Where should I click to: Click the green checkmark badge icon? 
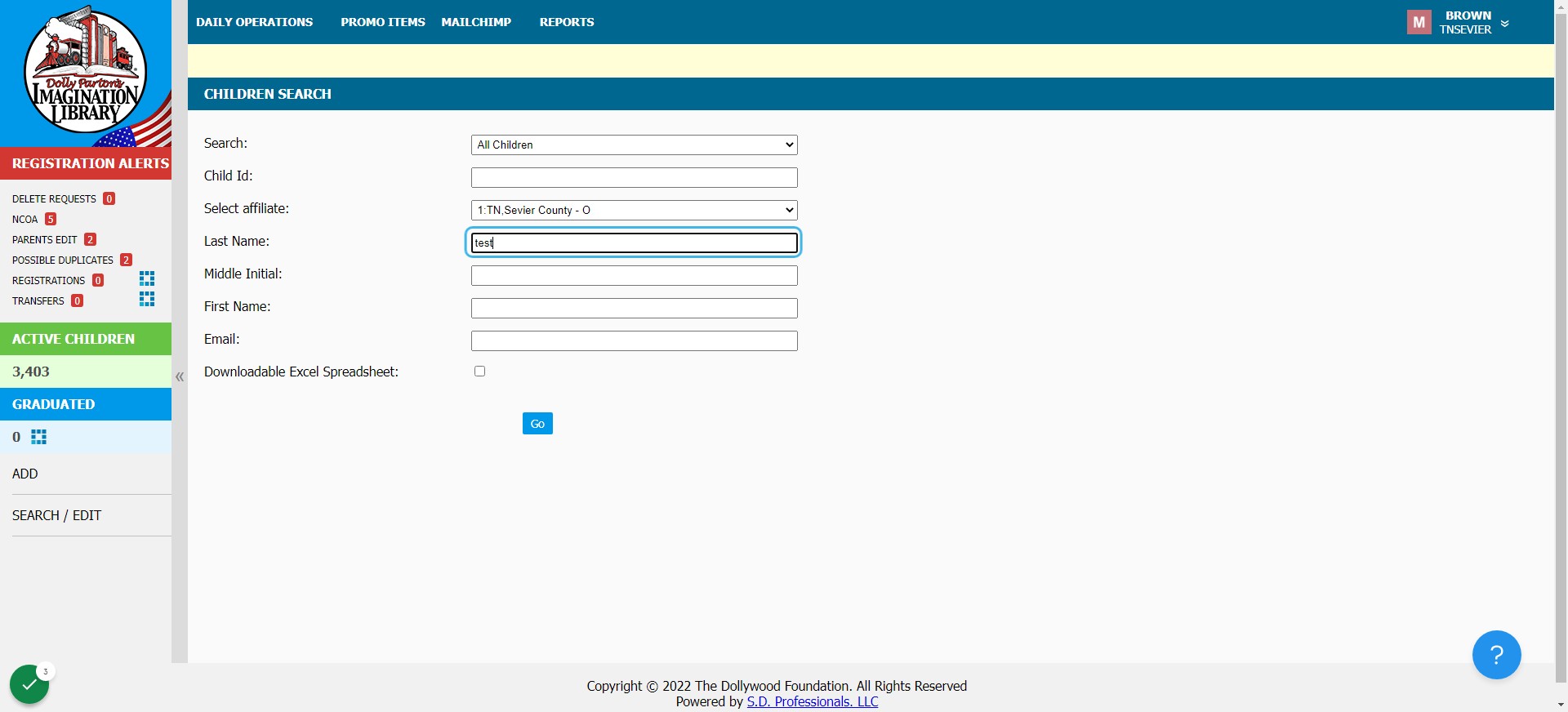click(29, 684)
